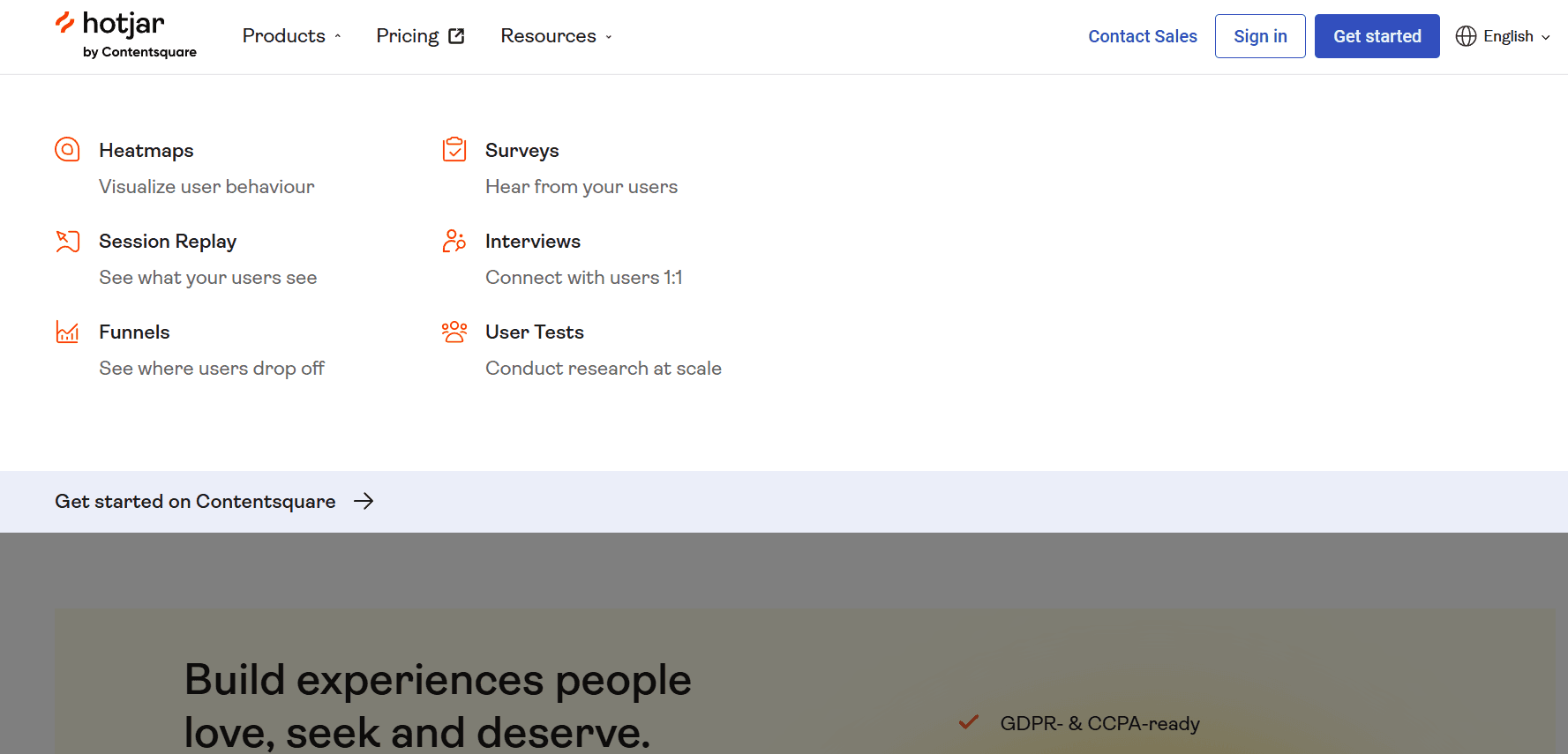The image size is (1568, 754).
Task: Click the 'Build experiences people love' headline
Action: tap(438, 705)
